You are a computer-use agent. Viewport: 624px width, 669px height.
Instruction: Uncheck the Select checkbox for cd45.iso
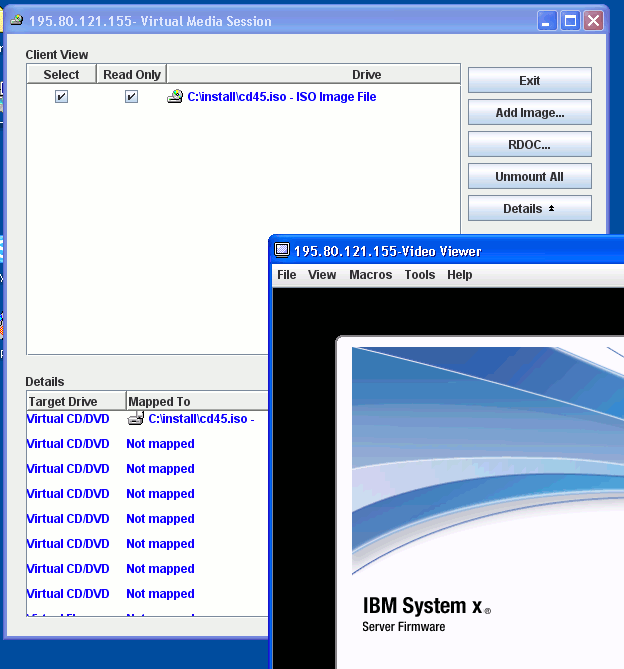coord(61,97)
